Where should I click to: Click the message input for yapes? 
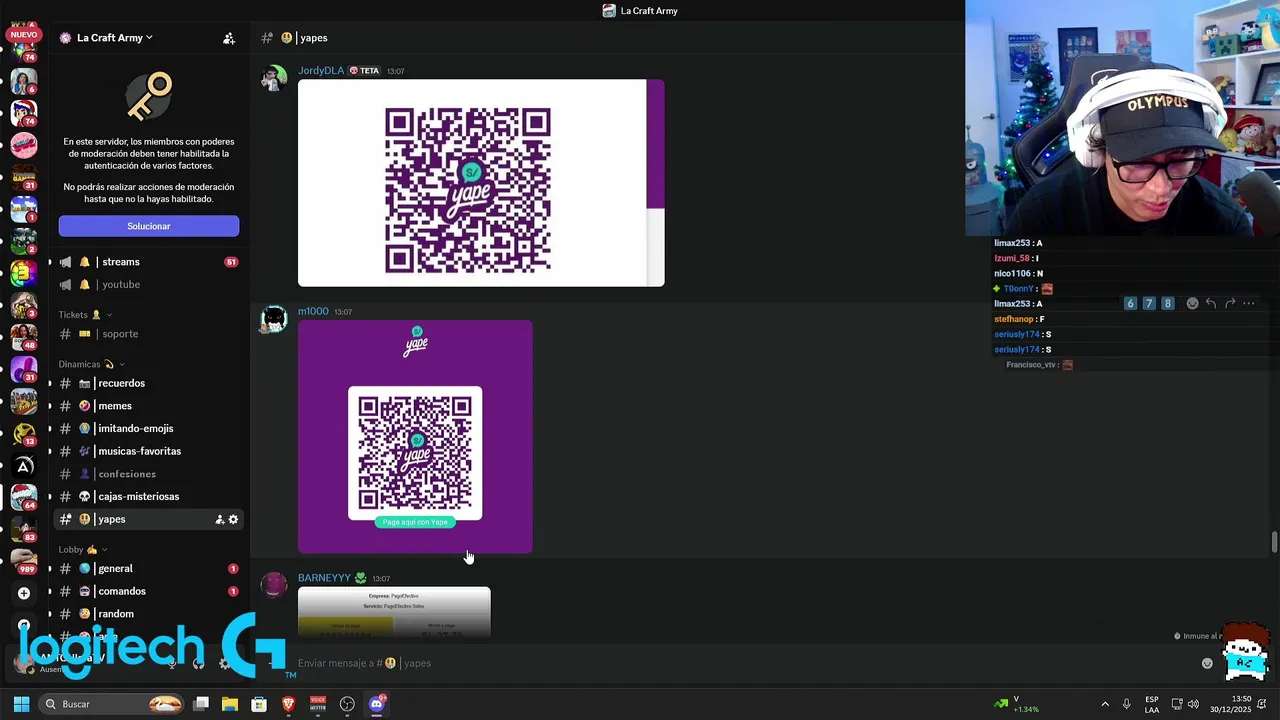(740, 663)
